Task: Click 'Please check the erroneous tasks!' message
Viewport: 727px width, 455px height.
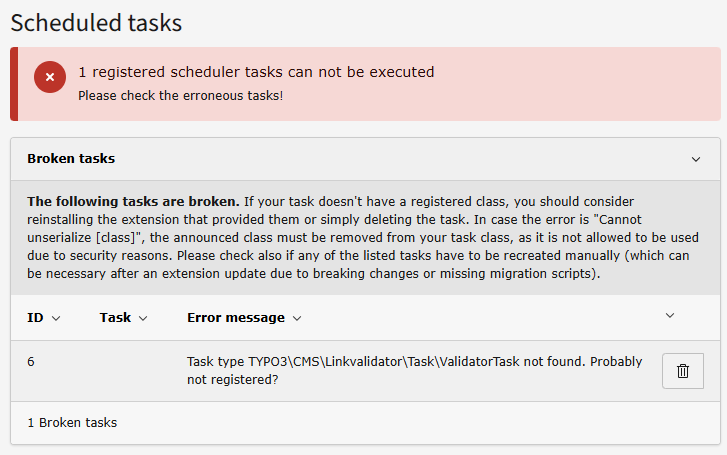Action: [180, 96]
